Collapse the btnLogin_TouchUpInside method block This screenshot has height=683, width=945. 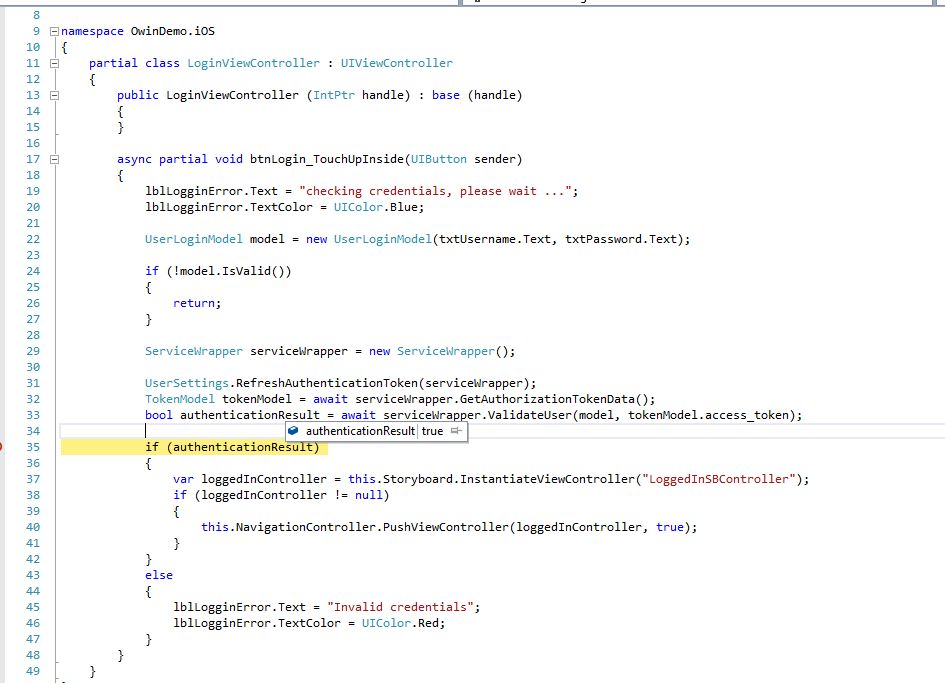click(53, 159)
